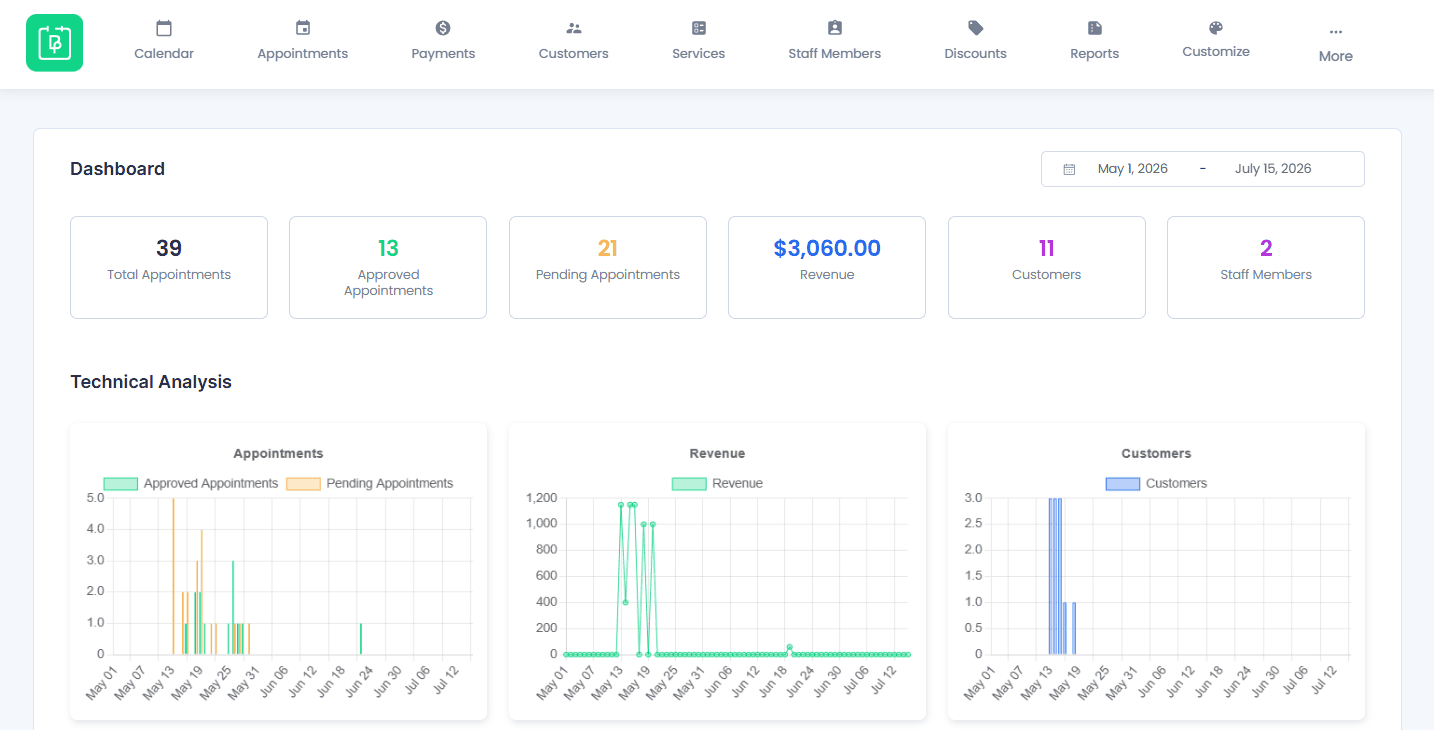Click the Staff Members badge icon
Image resolution: width=1434 pixels, height=730 pixels.
click(x=835, y=28)
